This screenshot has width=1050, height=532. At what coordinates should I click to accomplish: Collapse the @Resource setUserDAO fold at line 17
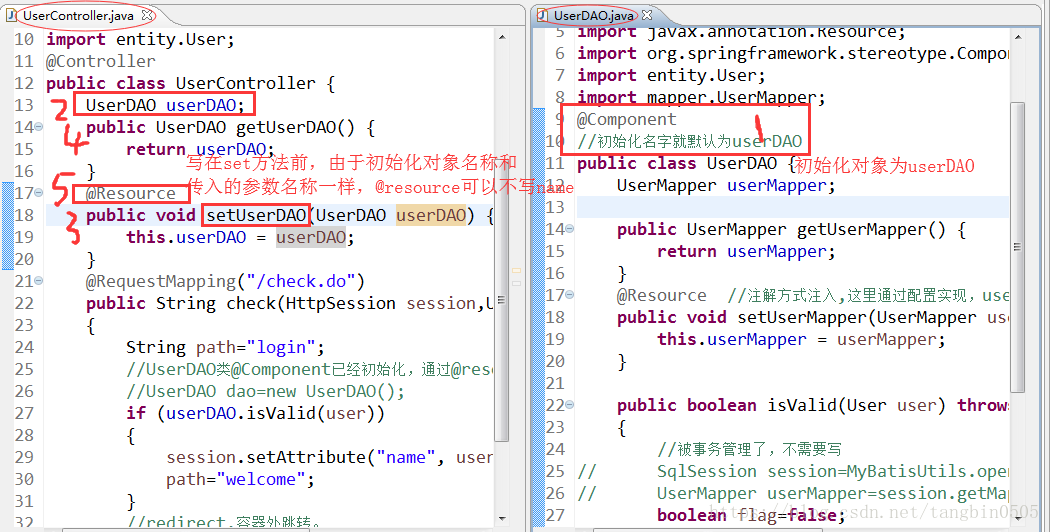(39, 193)
